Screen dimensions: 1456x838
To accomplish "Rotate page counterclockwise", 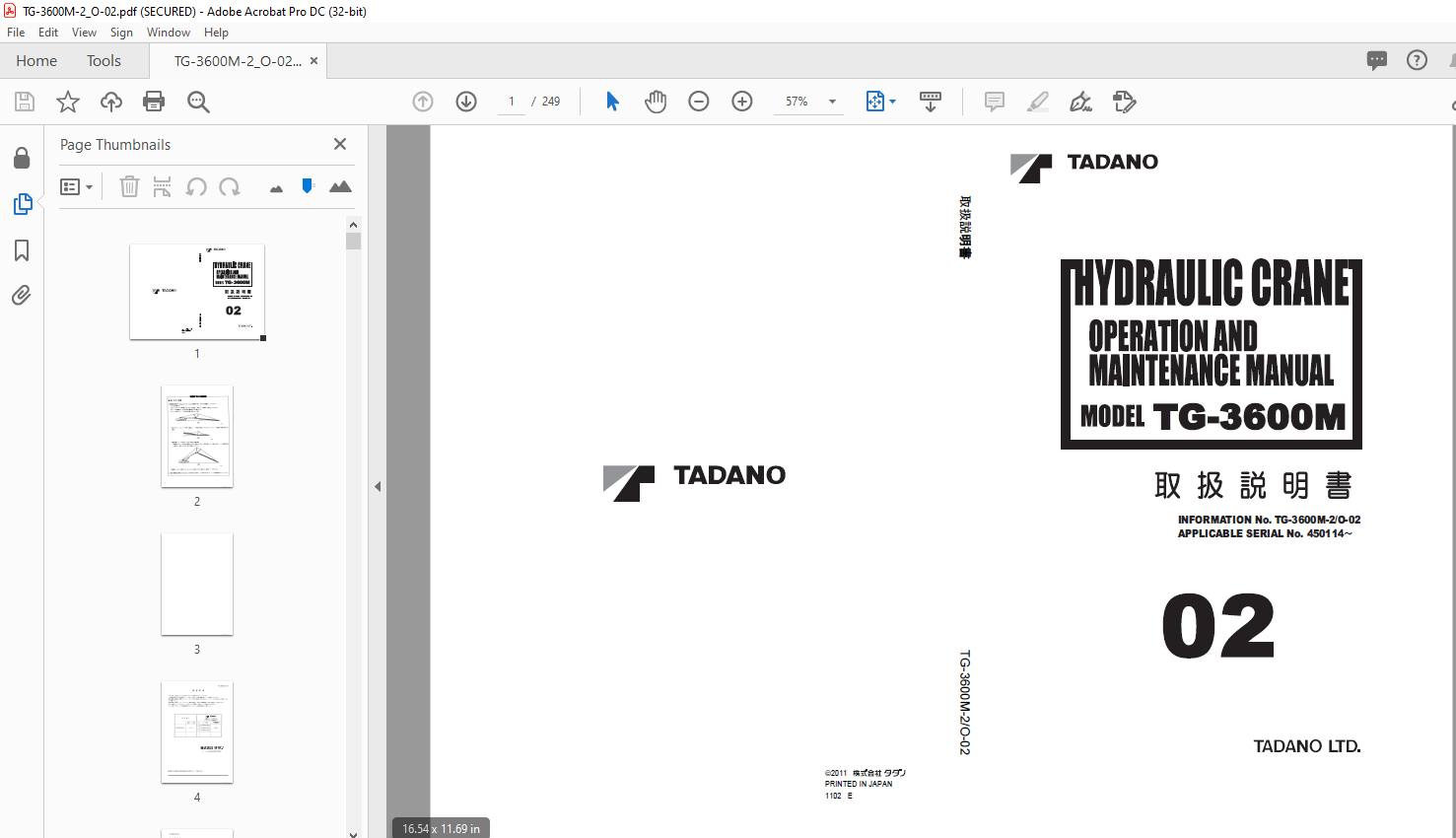I will click(x=196, y=186).
